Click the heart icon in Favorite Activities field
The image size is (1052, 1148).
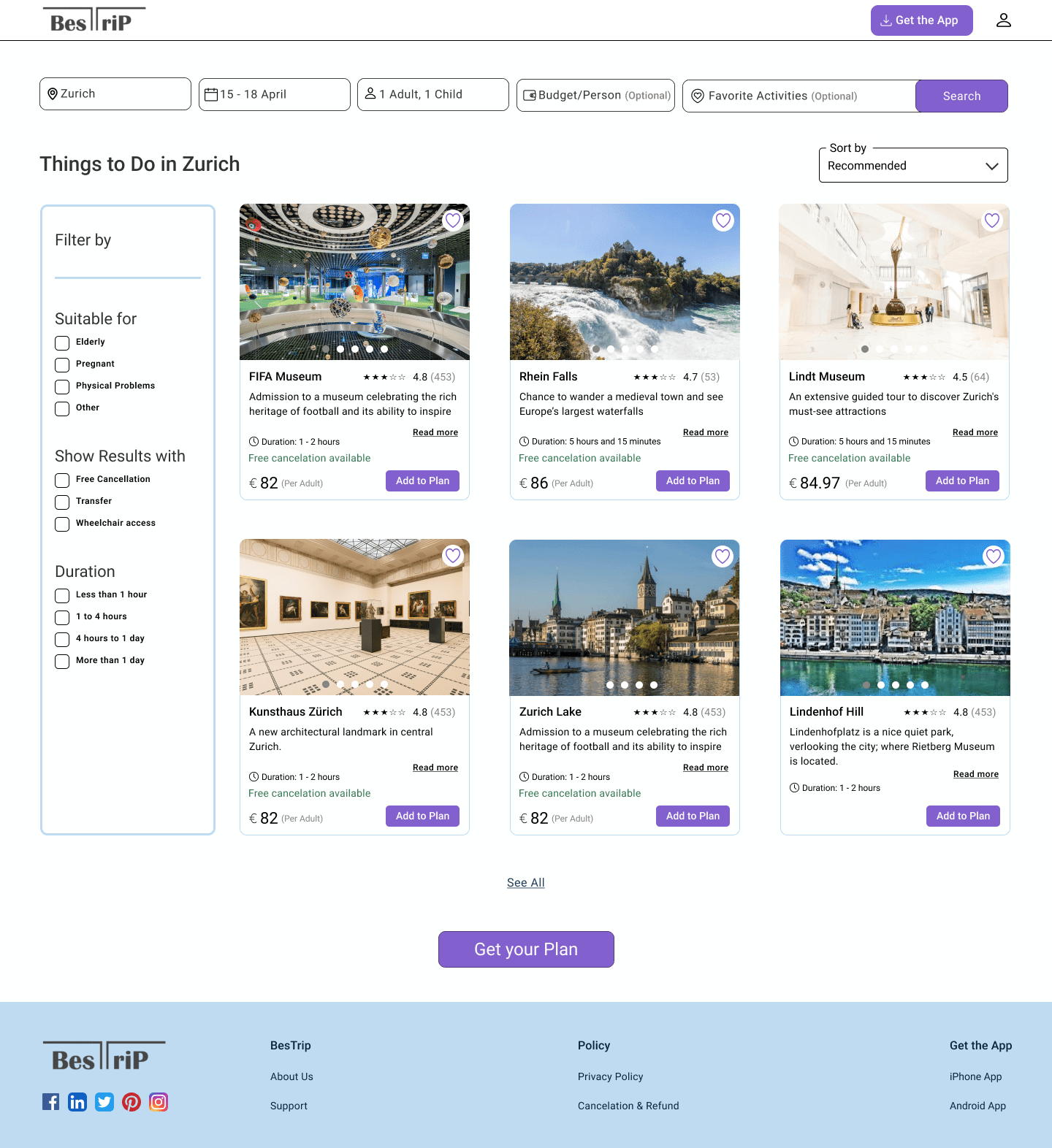click(x=698, y=96)
